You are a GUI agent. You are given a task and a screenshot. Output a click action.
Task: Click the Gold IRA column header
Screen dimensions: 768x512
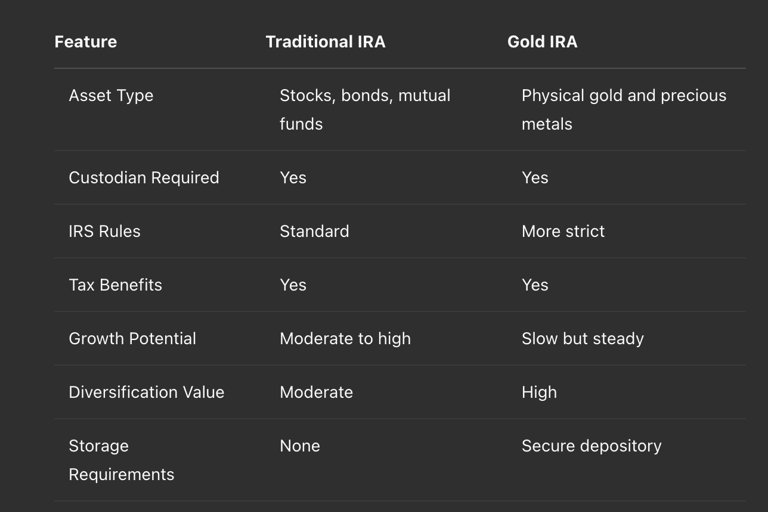[x=542, y=42]
